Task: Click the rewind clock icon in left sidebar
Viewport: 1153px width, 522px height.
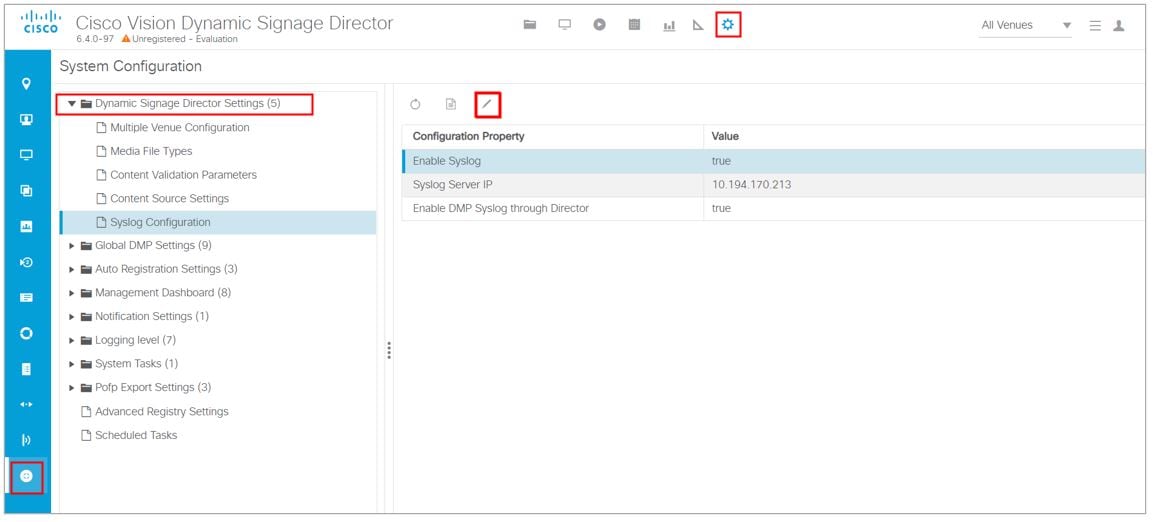Action: 26,262
